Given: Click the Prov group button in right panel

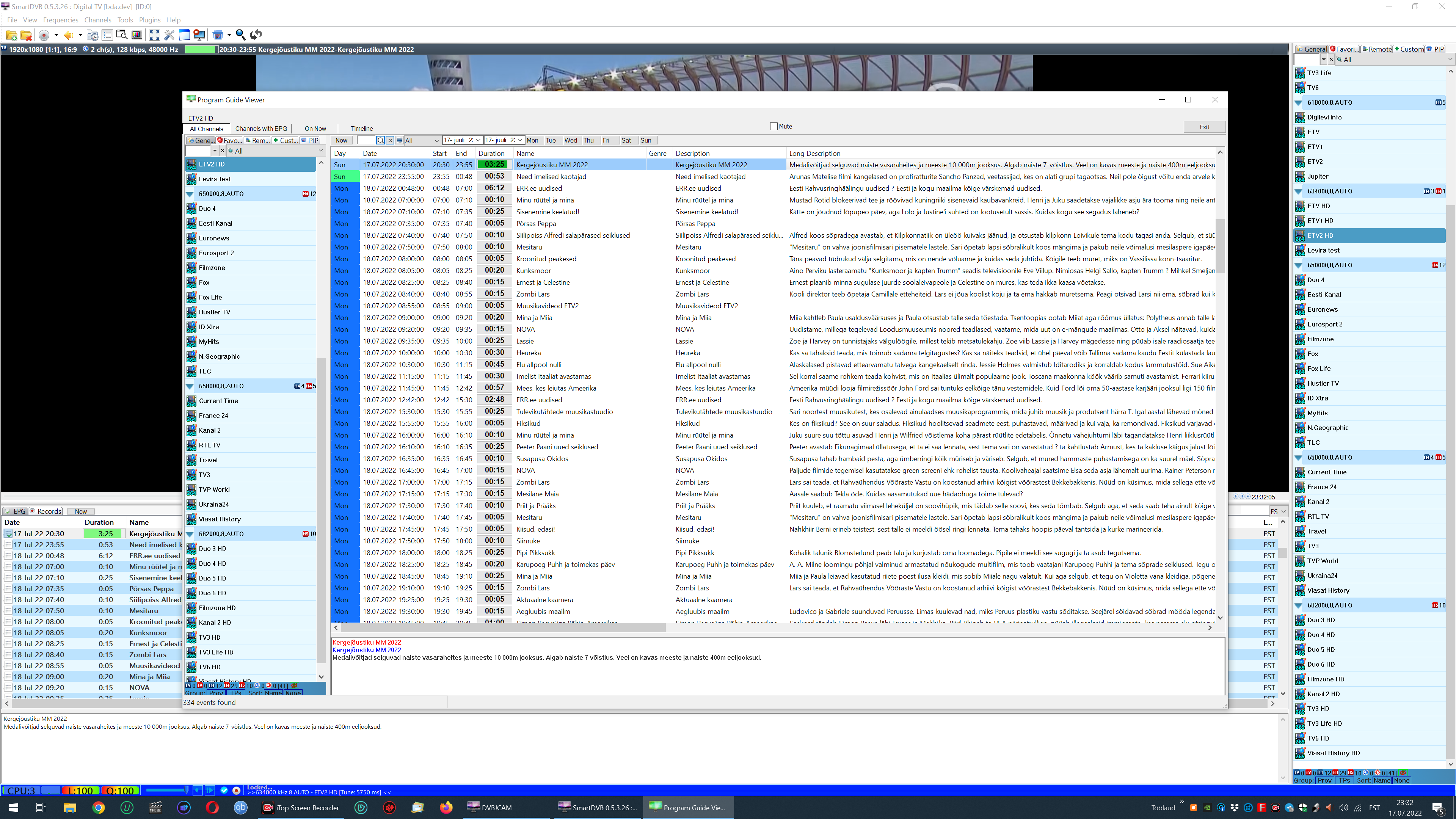Looking at the screenshot, I should [x=1324, y=780].
